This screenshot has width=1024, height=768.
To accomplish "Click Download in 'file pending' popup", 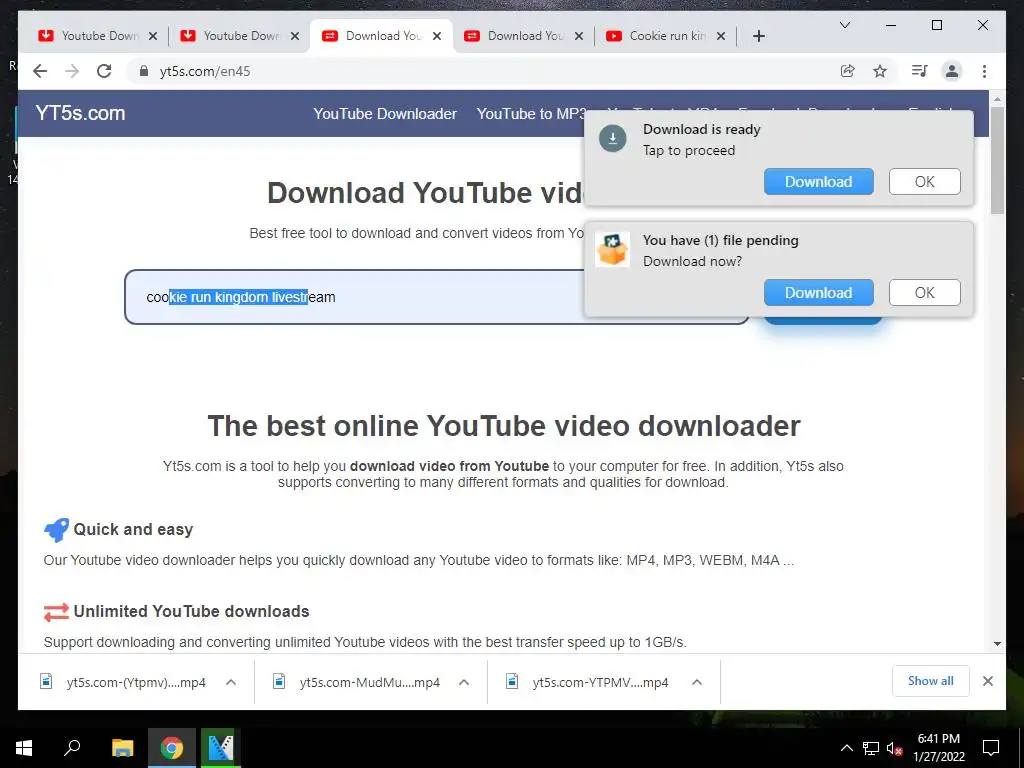I will (818, 293).
